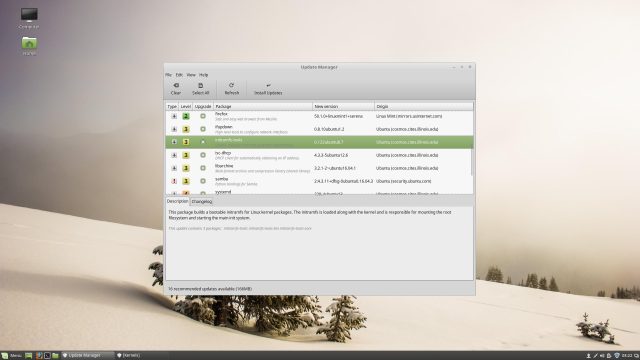The width and height of the screenshot is (640, 360).
Task: Click the level 3 badge in samba row
Action: coord(186,181)
